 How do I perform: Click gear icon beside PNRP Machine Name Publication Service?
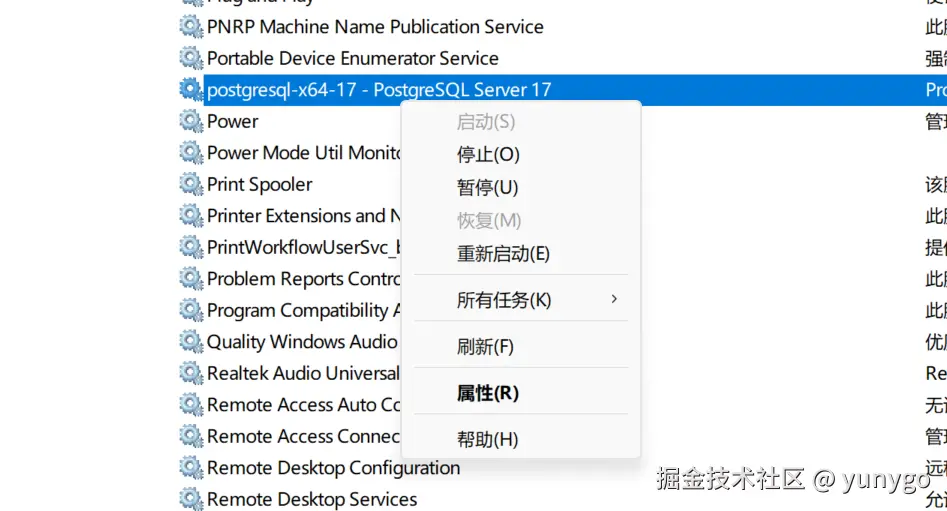[x=190, y=27]
